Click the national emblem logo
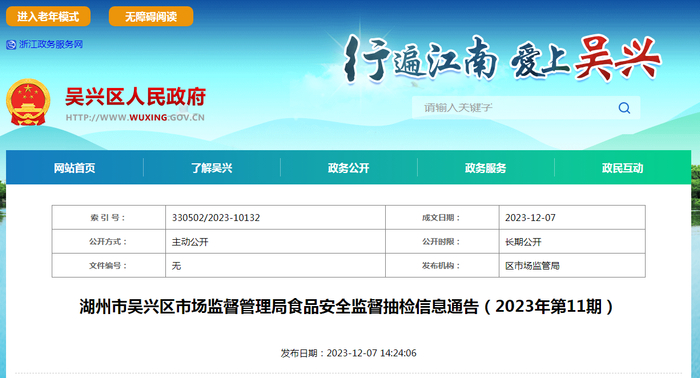 28,102
